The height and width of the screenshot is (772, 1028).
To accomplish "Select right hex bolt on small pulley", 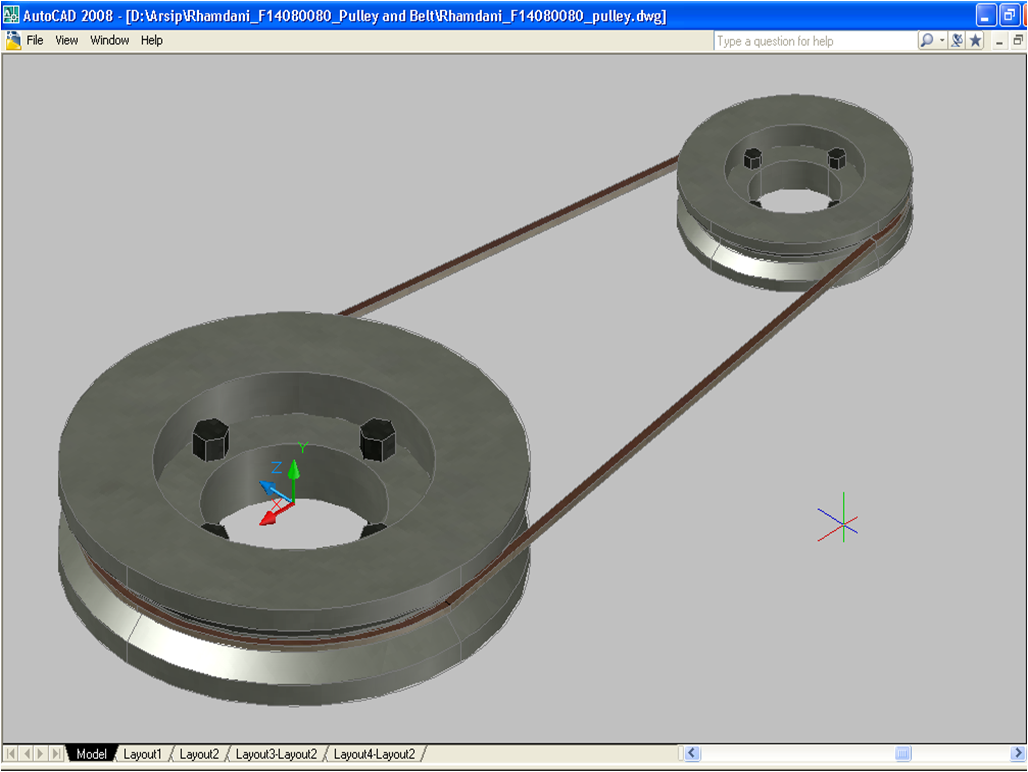I will click(x=836, y=158).
